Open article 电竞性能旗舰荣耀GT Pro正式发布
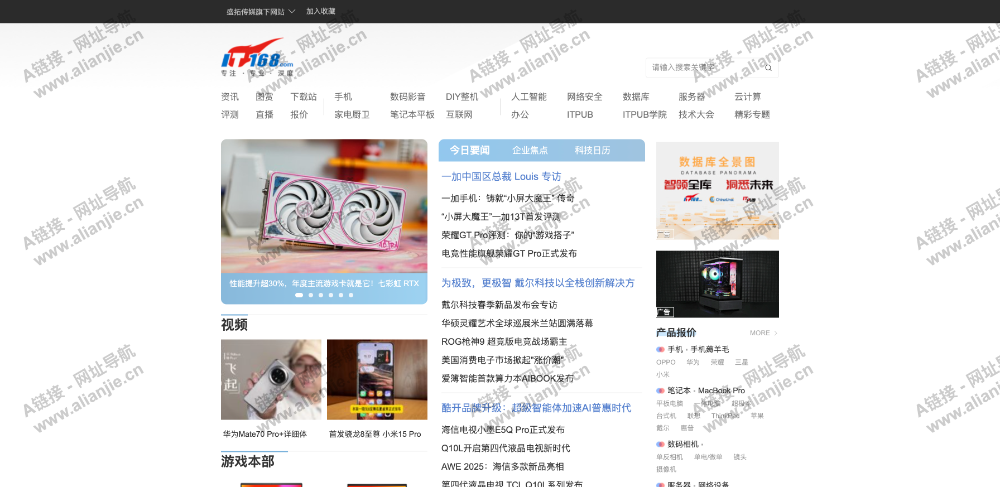The image size is (1000, 487). coord(509,254)
